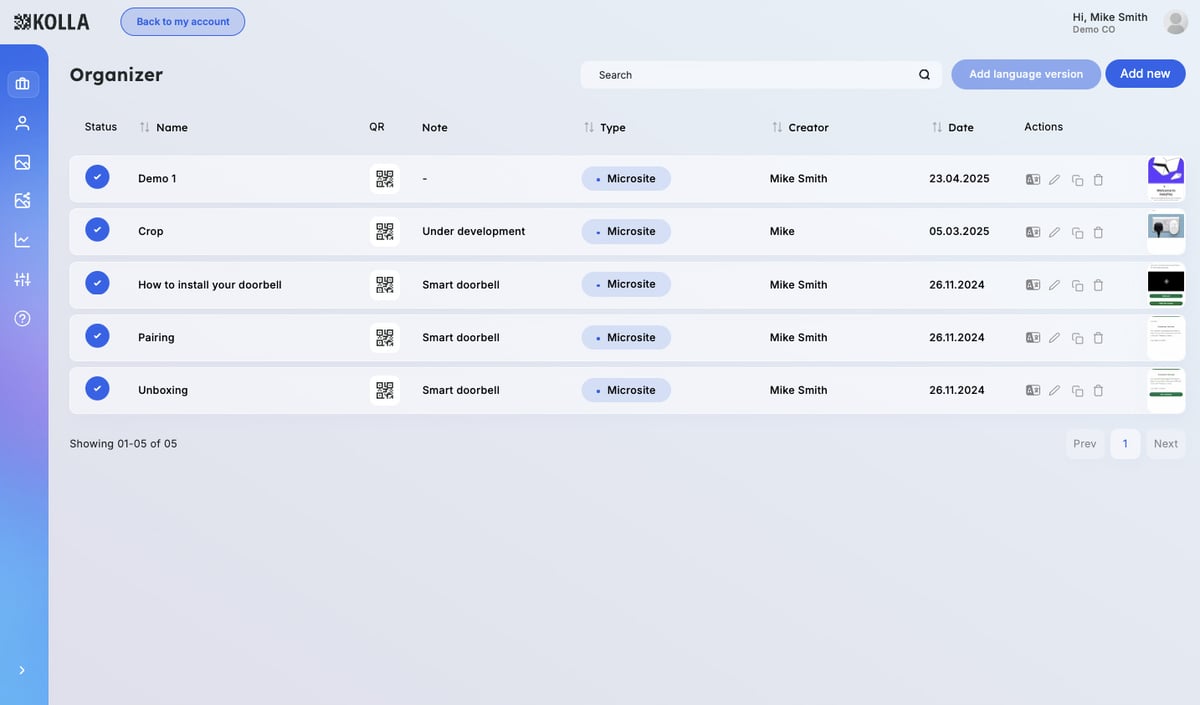The image size is (1200, 705).
Task: Show QR code for Pairing
Action: tap(384, 338)
